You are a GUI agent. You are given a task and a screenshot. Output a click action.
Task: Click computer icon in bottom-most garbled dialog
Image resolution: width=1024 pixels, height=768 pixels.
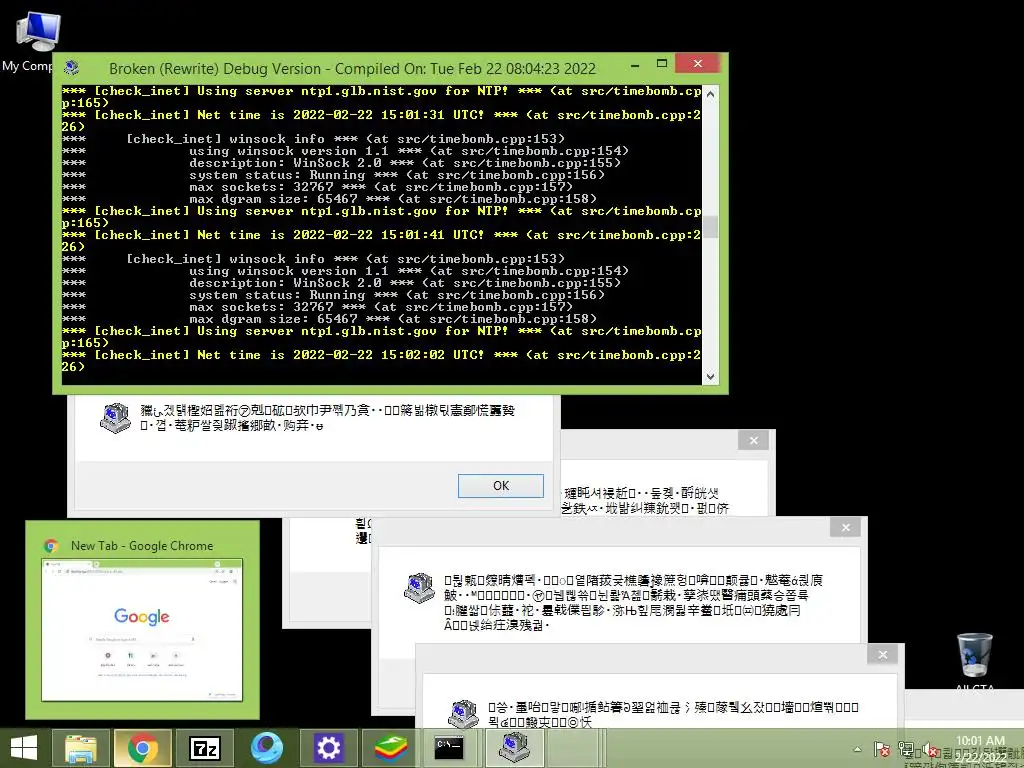click(x=463, y=714)
